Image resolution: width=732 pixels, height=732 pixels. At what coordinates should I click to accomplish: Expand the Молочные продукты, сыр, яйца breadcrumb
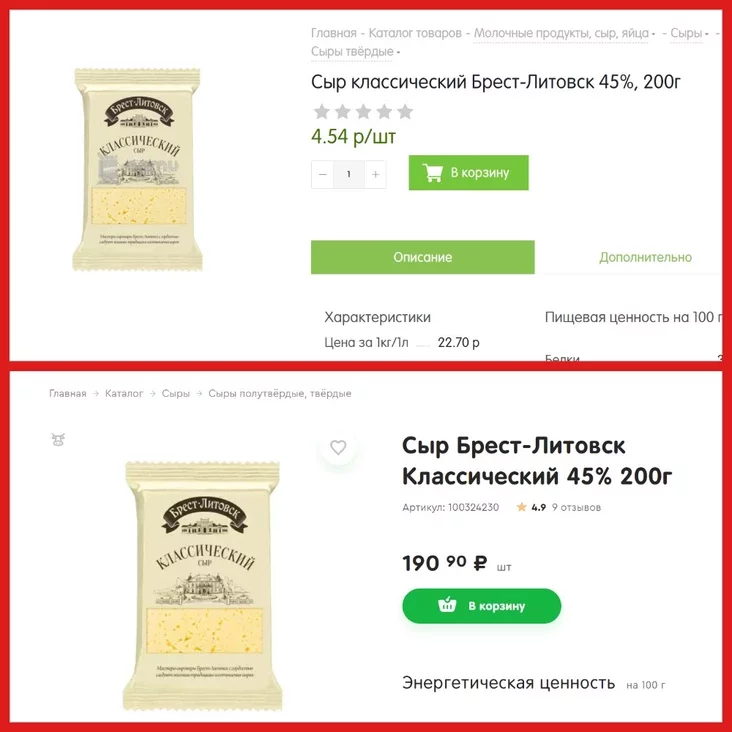[x=564, y=33]
